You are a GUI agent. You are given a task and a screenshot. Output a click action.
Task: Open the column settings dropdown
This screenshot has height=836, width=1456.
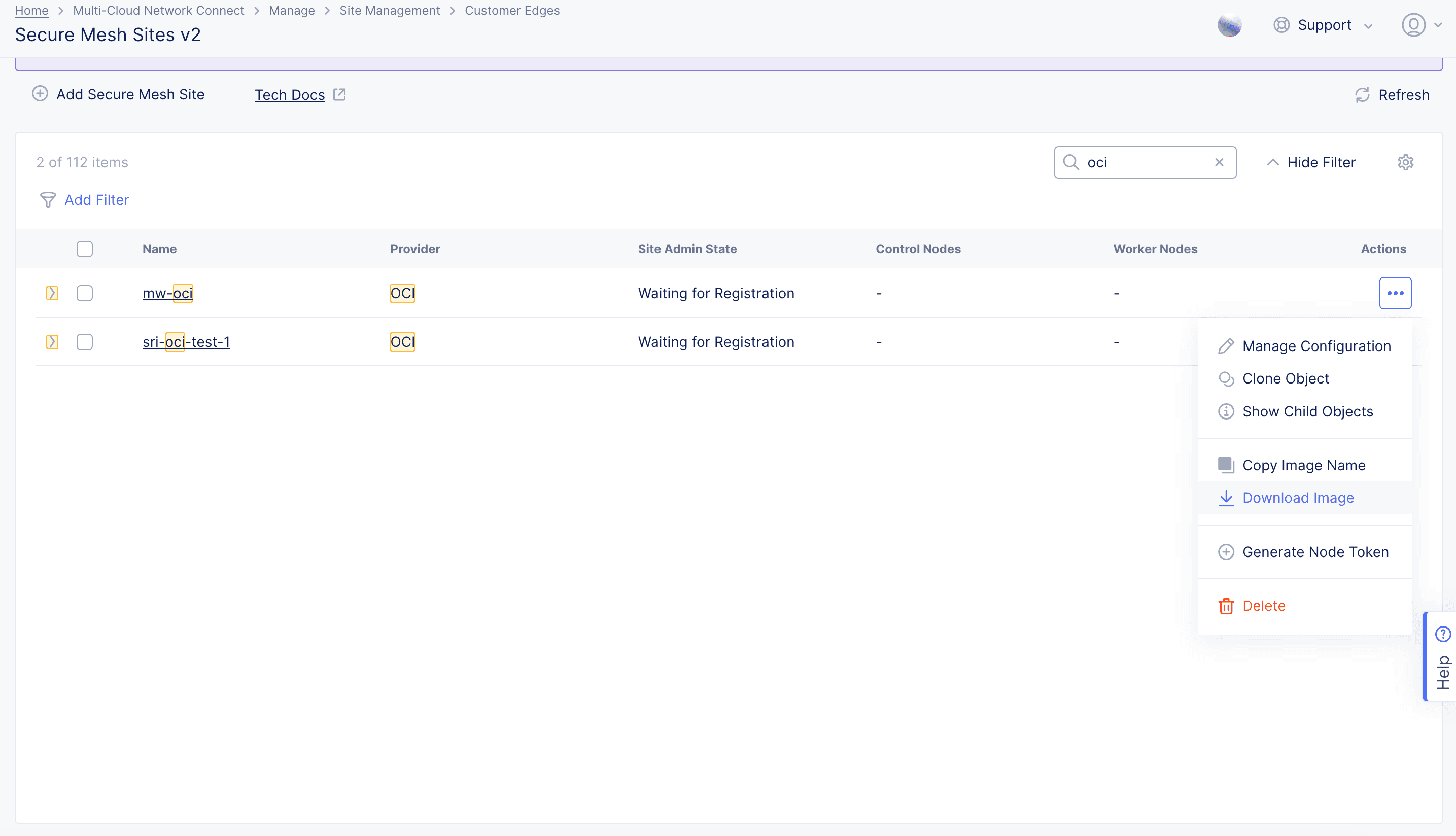[1406, 162]
